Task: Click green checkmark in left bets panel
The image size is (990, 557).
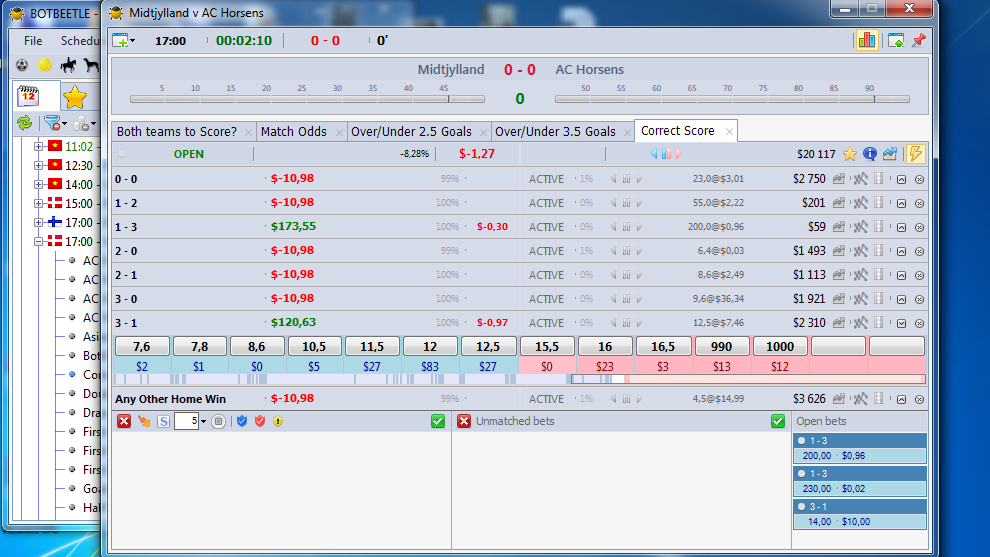Action: pos(438,421)
